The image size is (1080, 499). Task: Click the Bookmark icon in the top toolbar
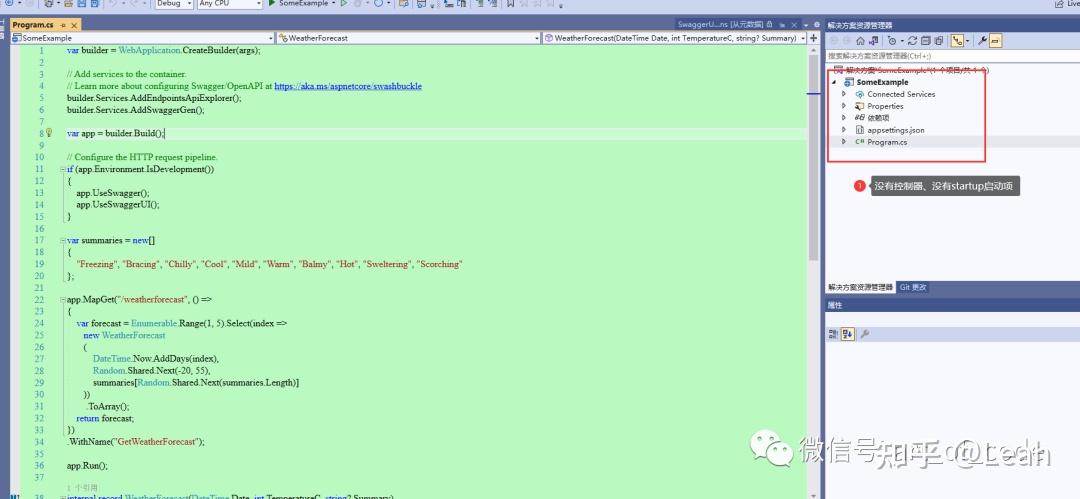click(x=510, y=3)
